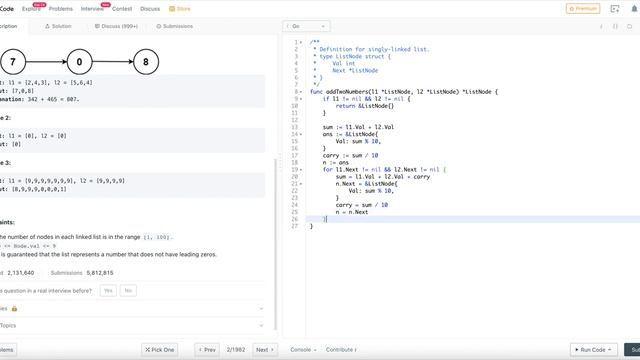Image resolution: width=640 pixels, height=360 pixels.
Task: Click the Pick One random problem button
Action: tap(160, 350)
